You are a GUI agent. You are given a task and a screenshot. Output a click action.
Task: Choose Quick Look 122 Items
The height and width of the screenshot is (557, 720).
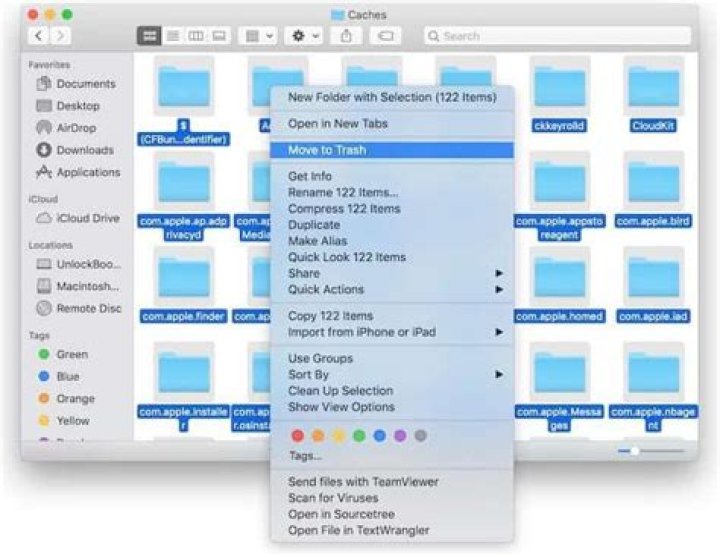click(x=392, y=257)
